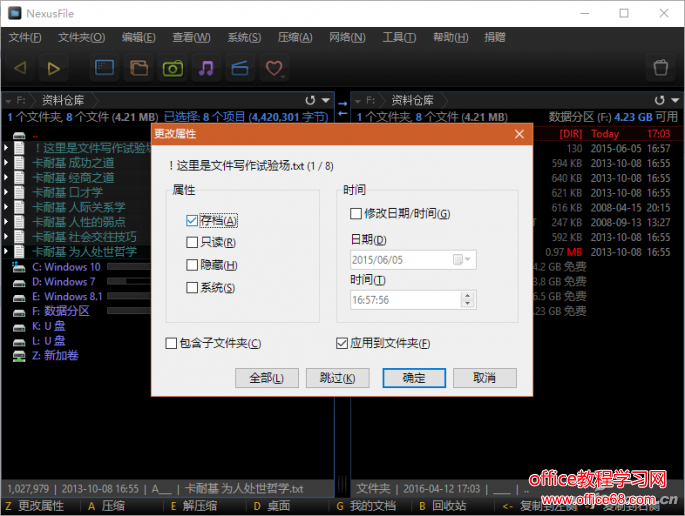
Task: Open the 文件夹(O) menu
Action: (x=82, y=38)
